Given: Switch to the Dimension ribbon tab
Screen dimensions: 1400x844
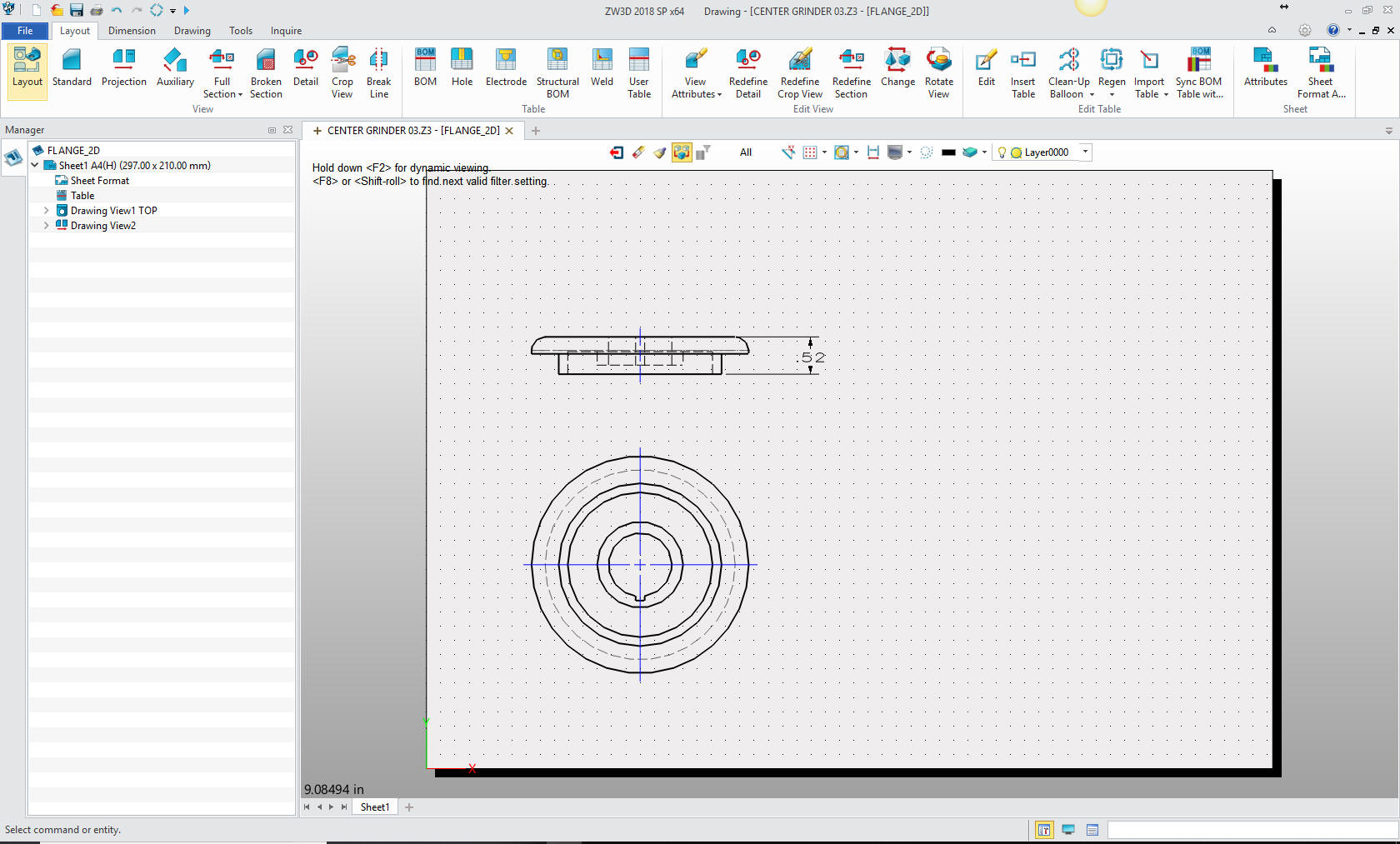Looking at the screenshot, I should coord(132,31).
